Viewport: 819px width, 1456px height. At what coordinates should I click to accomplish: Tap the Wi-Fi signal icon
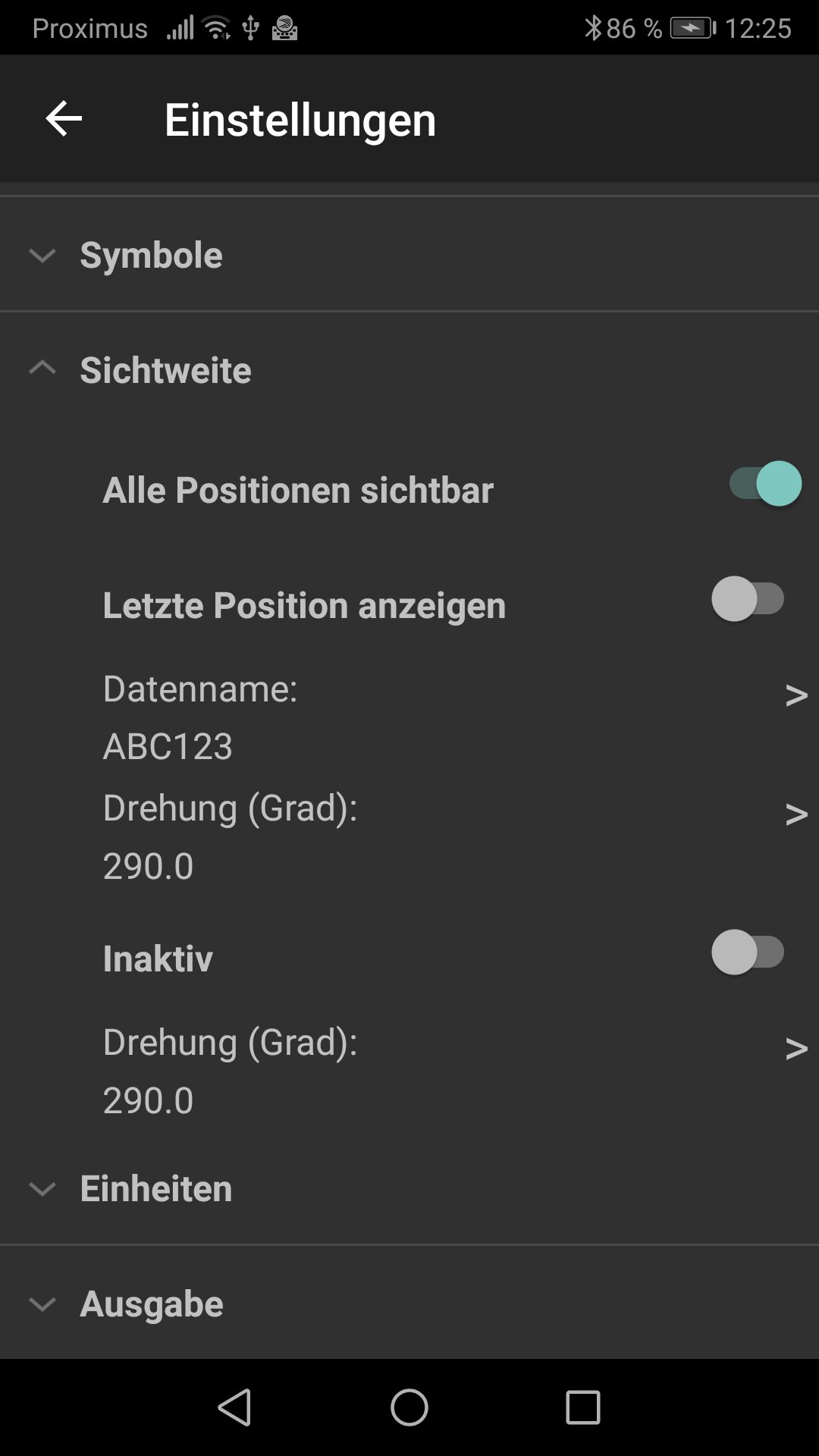click(x=218, y=28)
